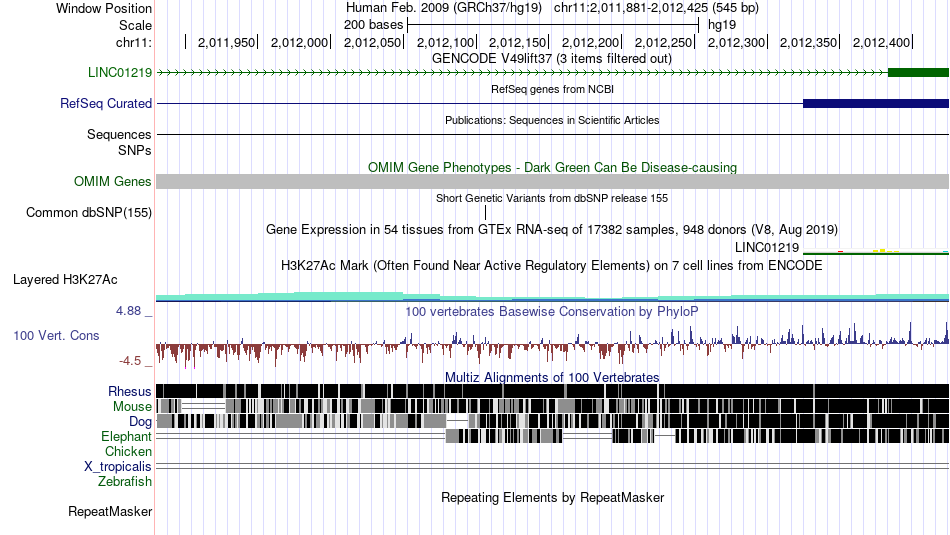Click the -4.5 PhyloP lower value
Viewport: 950px width, 535px height.
pyautogui.click(x=130, y=361)
